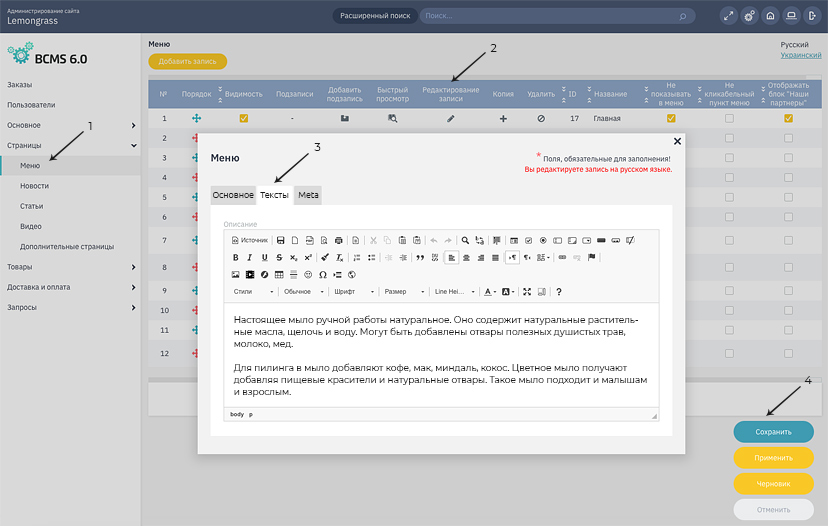Open Новости under Страницы

34,186
